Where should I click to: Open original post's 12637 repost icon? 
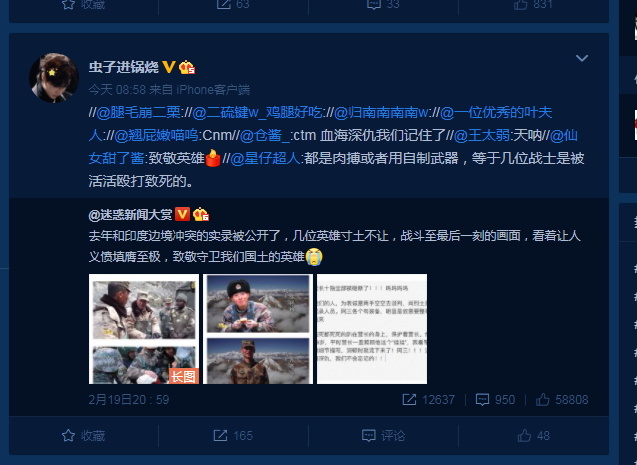point(428,400)
